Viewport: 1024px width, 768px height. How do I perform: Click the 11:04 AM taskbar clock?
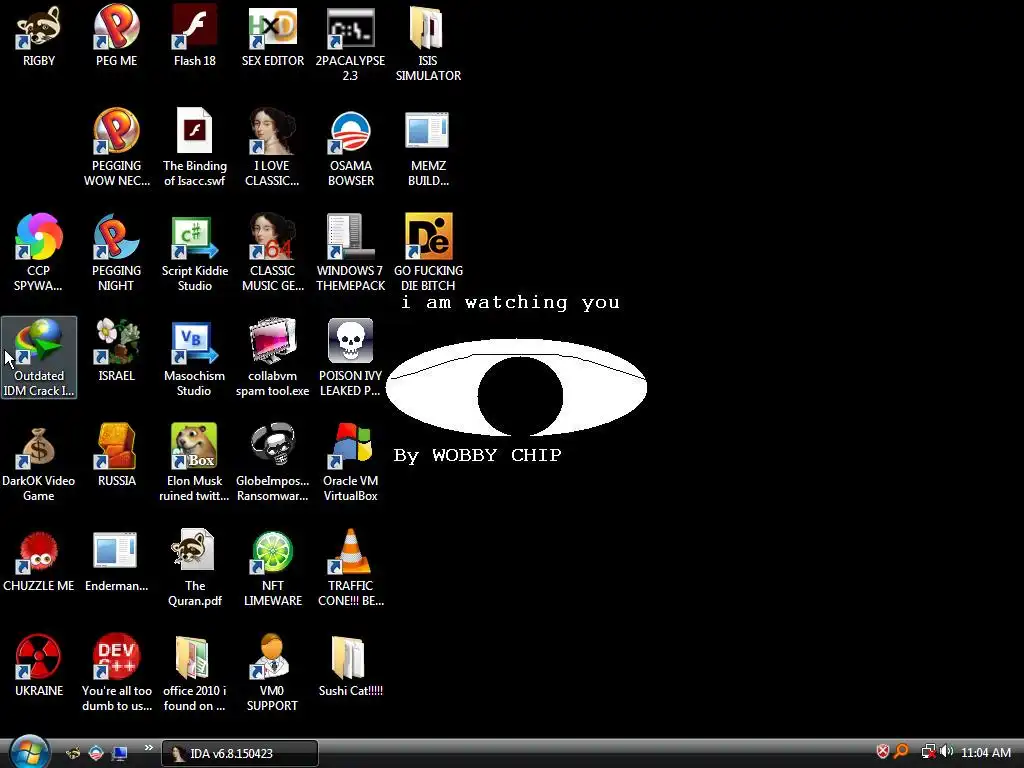pyautogui.click(x=986, y=753)
